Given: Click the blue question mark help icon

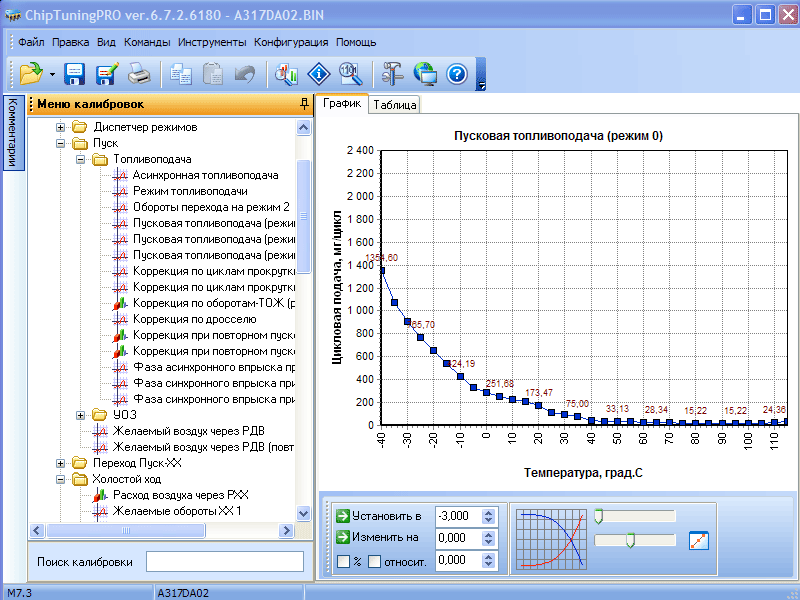Looking at the screenshot, I should click(x=457, y=73).
